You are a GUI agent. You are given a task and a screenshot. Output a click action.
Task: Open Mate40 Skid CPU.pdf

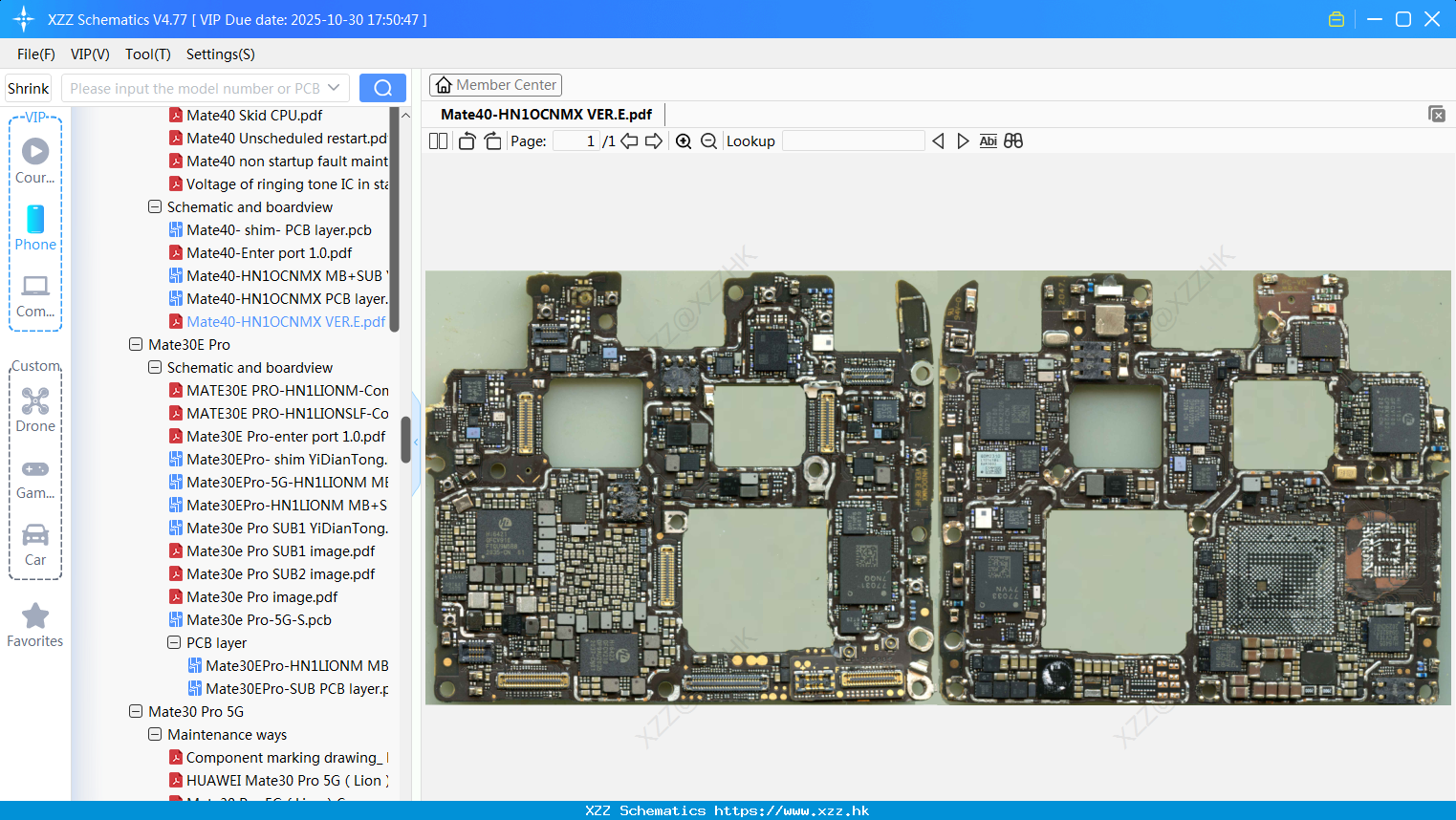point(254,115)
